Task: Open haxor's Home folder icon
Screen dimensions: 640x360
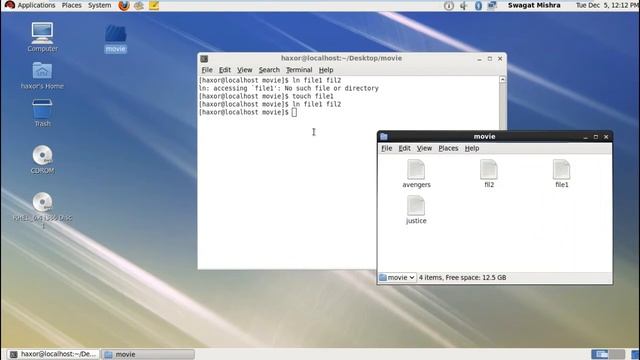Action: [x=42, y=70]
